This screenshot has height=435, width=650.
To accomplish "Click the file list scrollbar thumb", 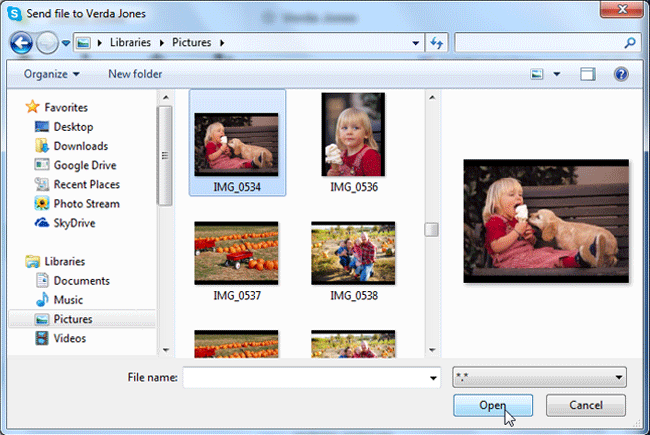I will point(432,229).
